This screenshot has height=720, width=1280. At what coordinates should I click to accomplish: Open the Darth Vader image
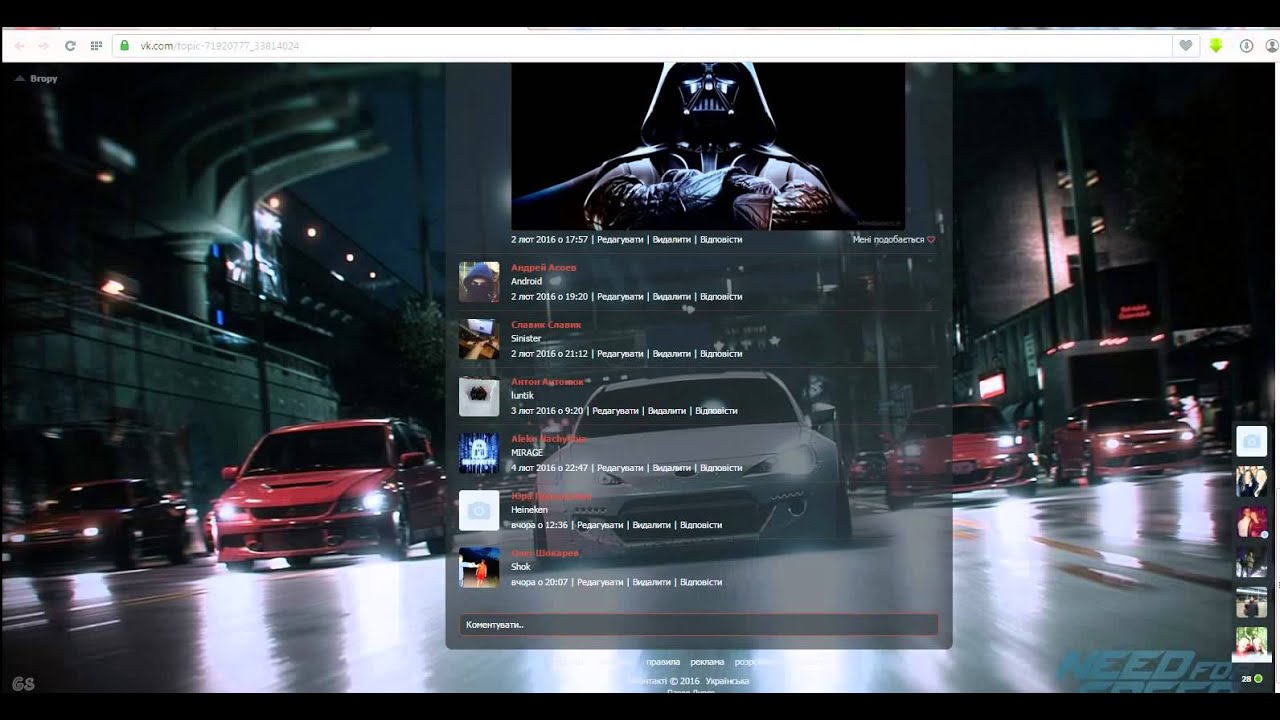coord(708,146)
